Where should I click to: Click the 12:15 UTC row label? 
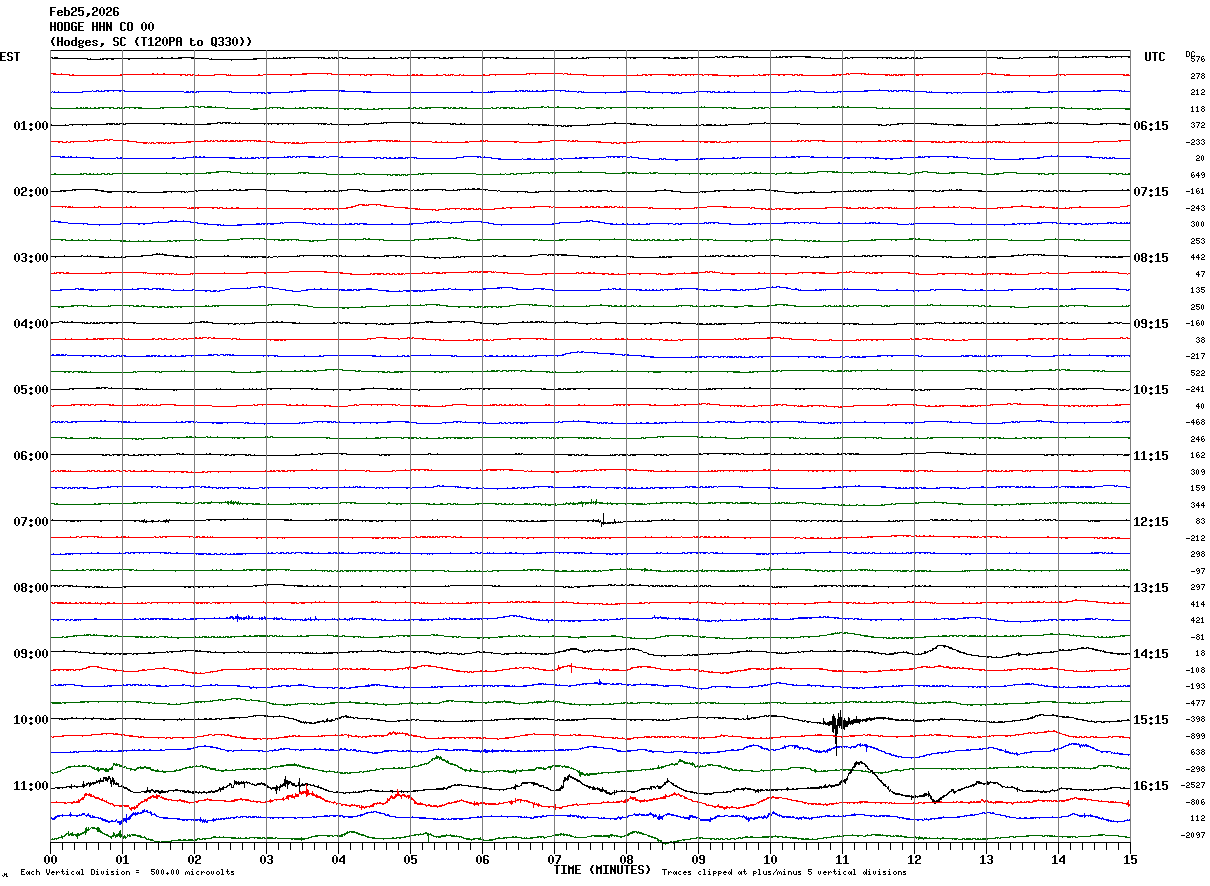coord(1150,522)
